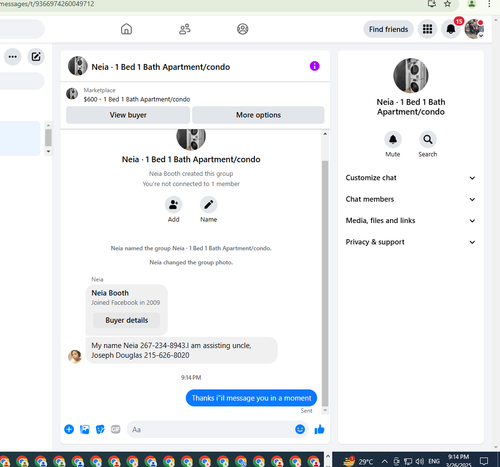Expand Media, files and links section
This screenshot has width=500, height=467.
(x=410, y=220)
